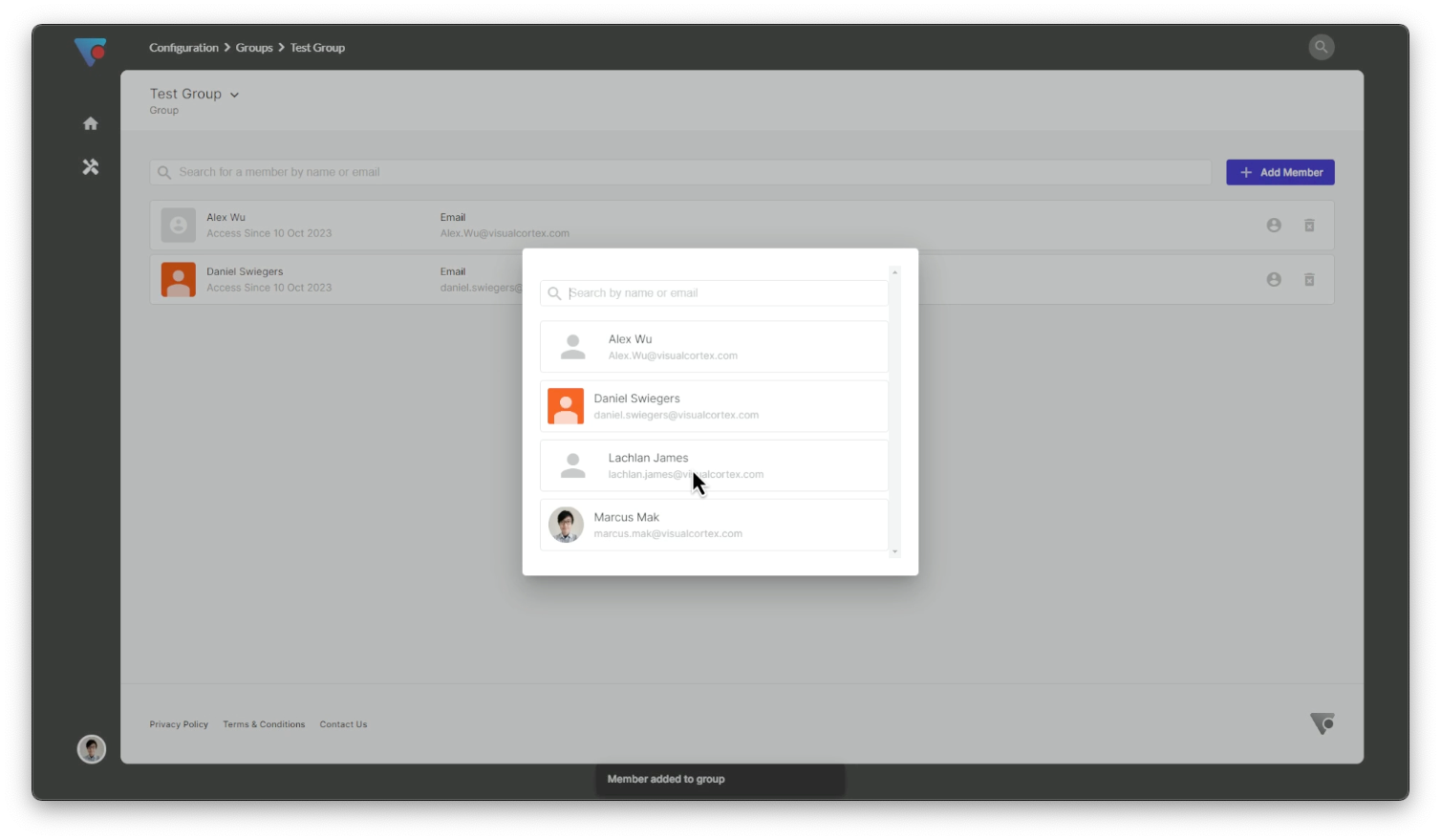Image resolution: width=1441 pixels, height=840 pixels.
Task: Click Daniel Swiegers avatar in members table
Action: pyautogui.click(x=179, y=280)
